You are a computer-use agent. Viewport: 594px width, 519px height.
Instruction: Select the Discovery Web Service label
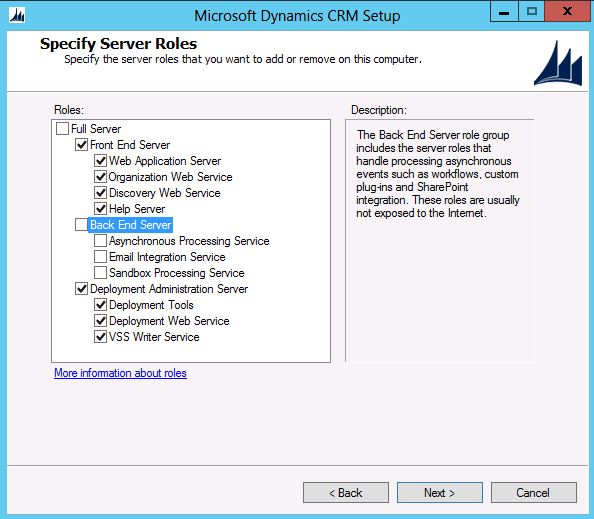point(164,193)
